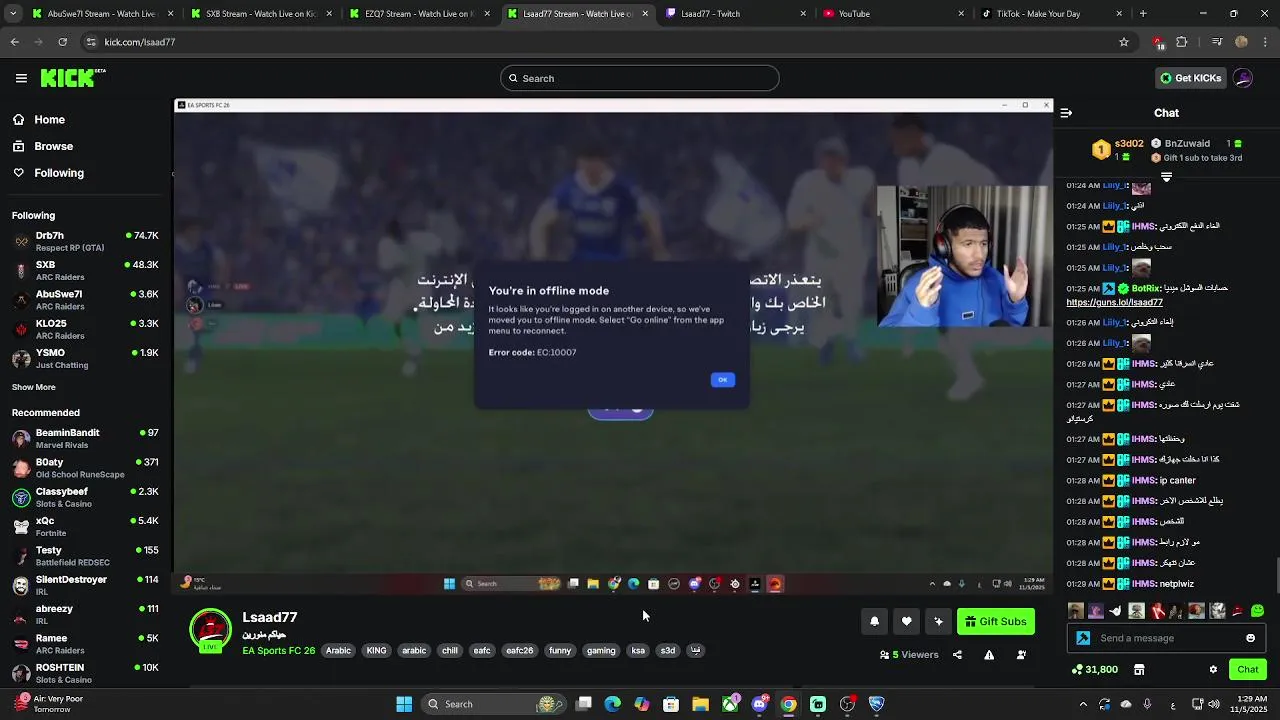Click the 5 Viewers count
The width and height of the screenshot is (1280, 720).
click(x=909, y=655)
